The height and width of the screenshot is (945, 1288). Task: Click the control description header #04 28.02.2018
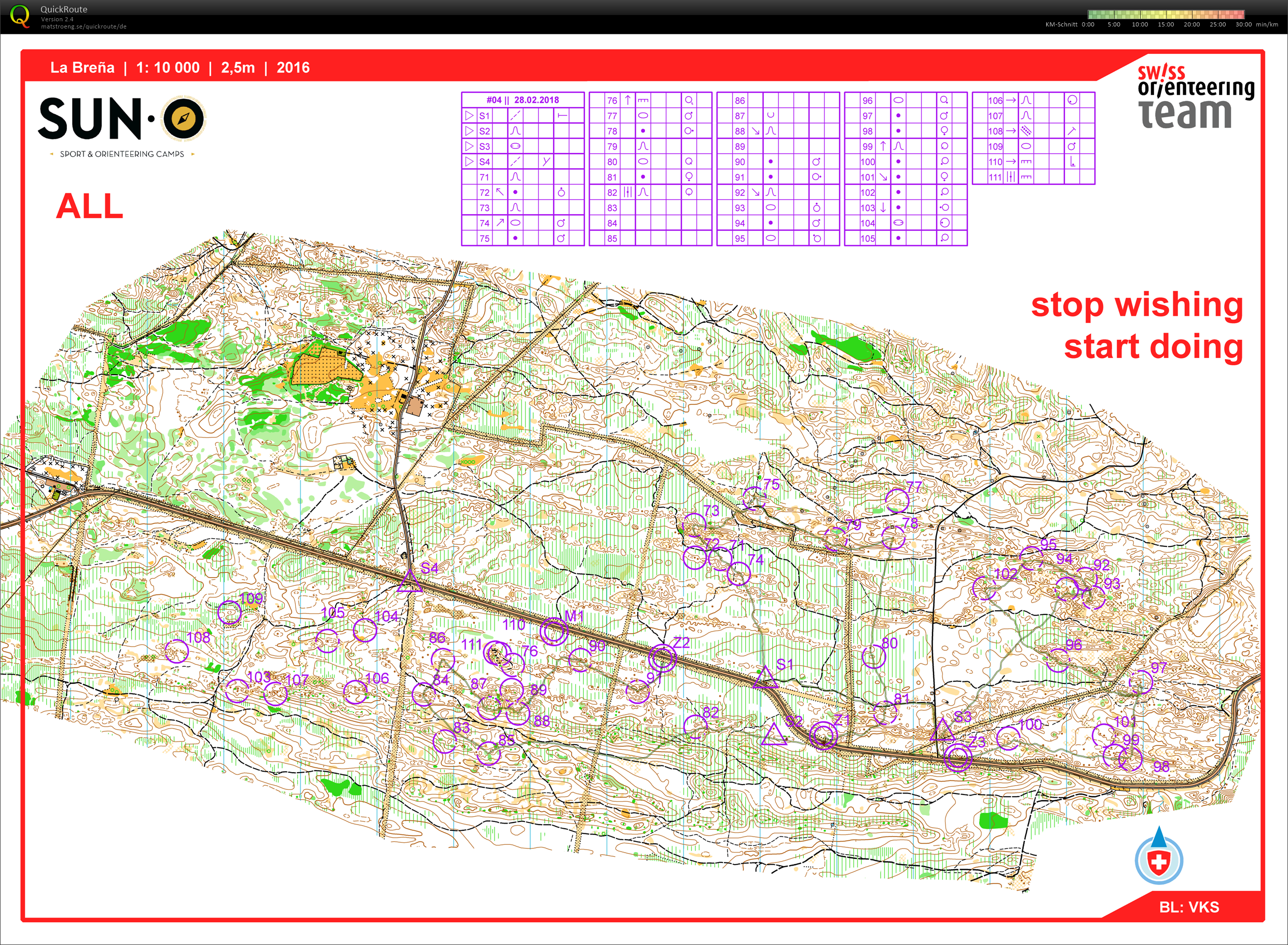click(522, 100)
